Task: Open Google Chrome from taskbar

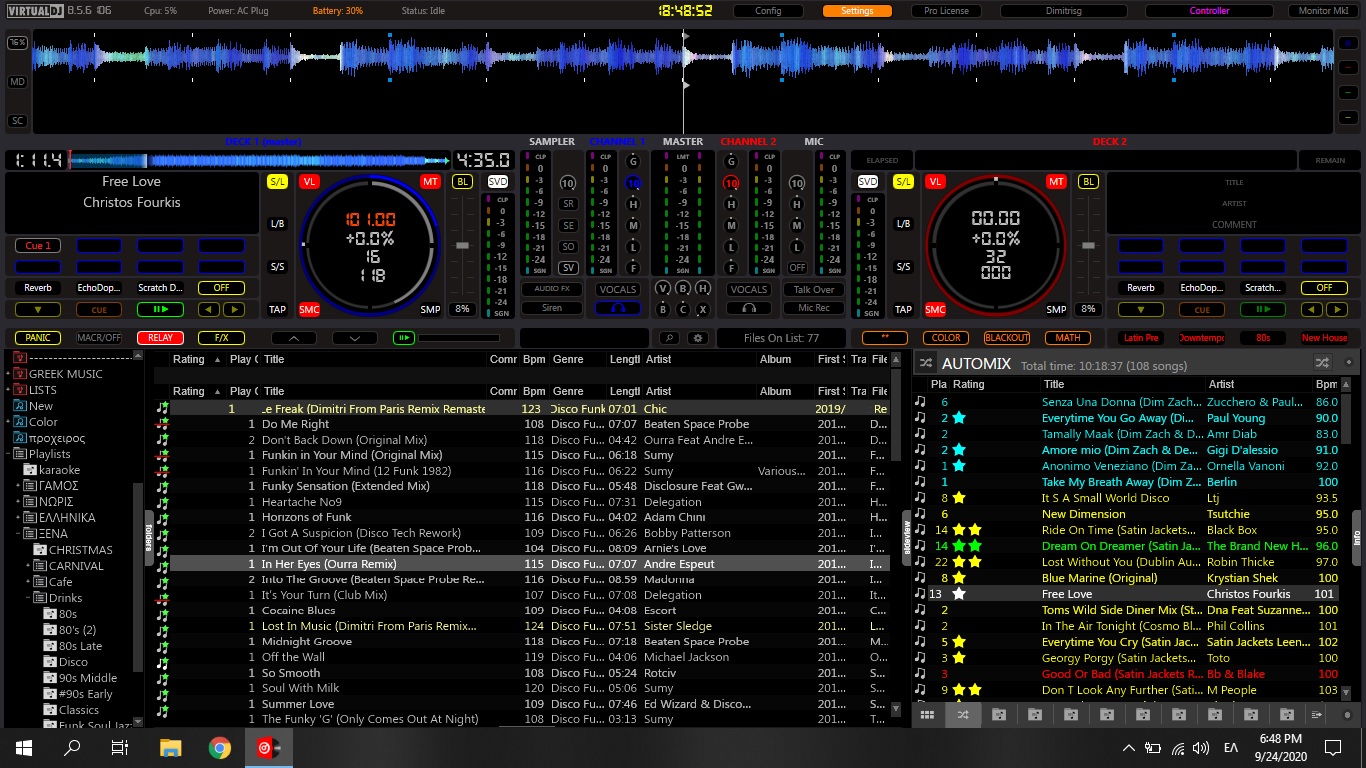Action: click(x=220, y=747)
